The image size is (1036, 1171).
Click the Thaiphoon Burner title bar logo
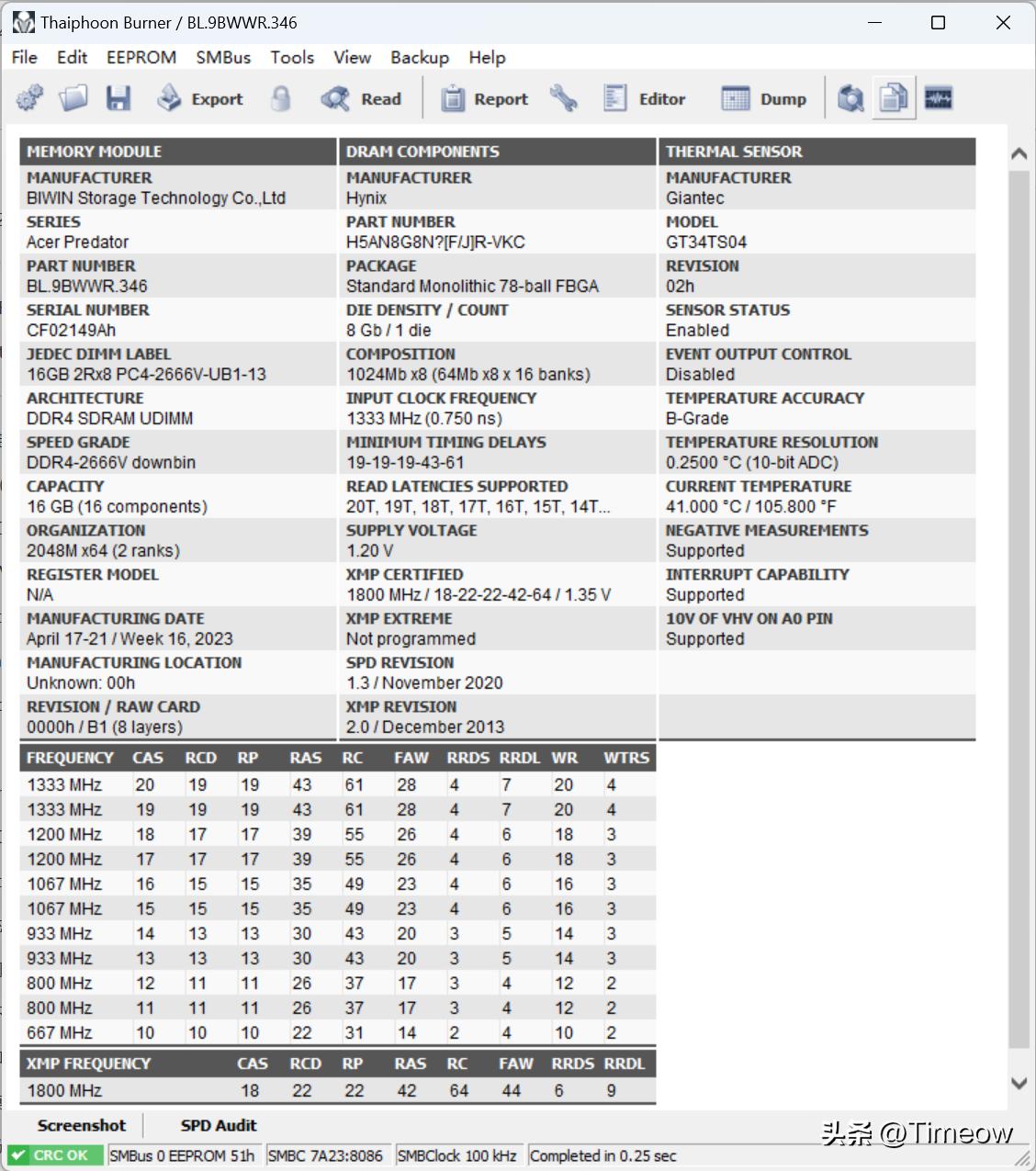[23, 22]
